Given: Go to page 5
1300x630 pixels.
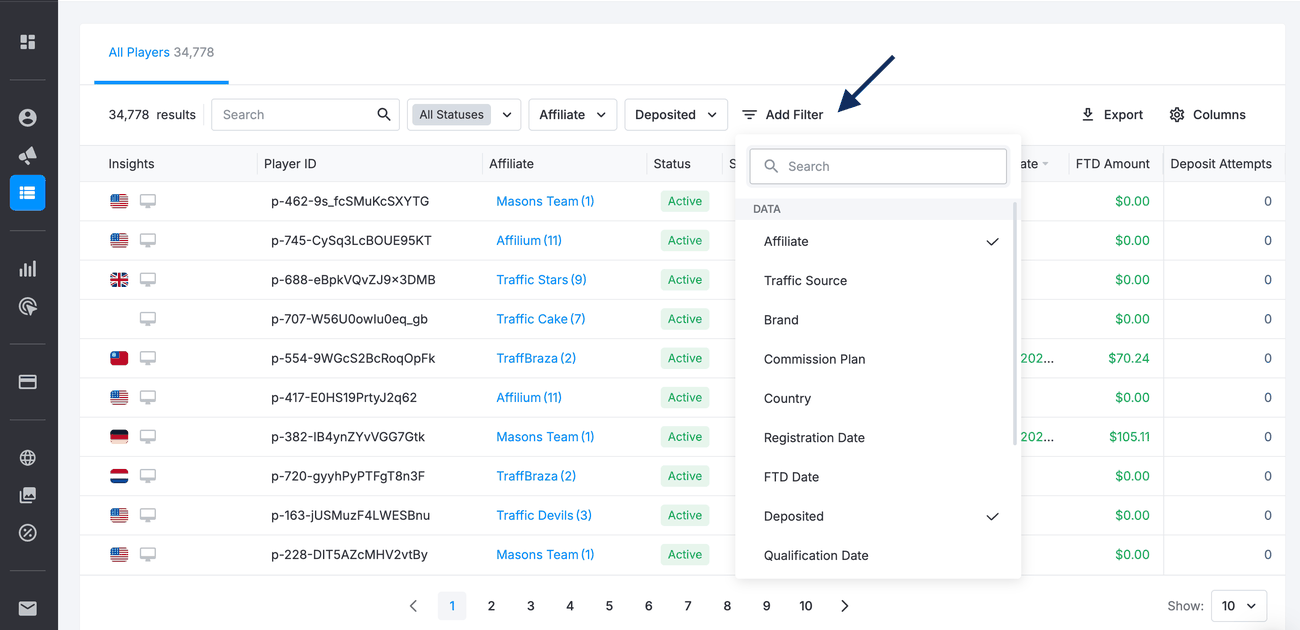Looking at the screenshot, I should pos(609,606).
